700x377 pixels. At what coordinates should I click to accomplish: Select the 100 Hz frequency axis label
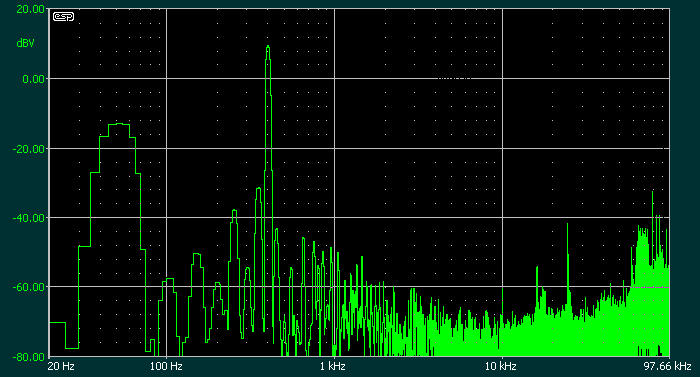pos(166,367)
